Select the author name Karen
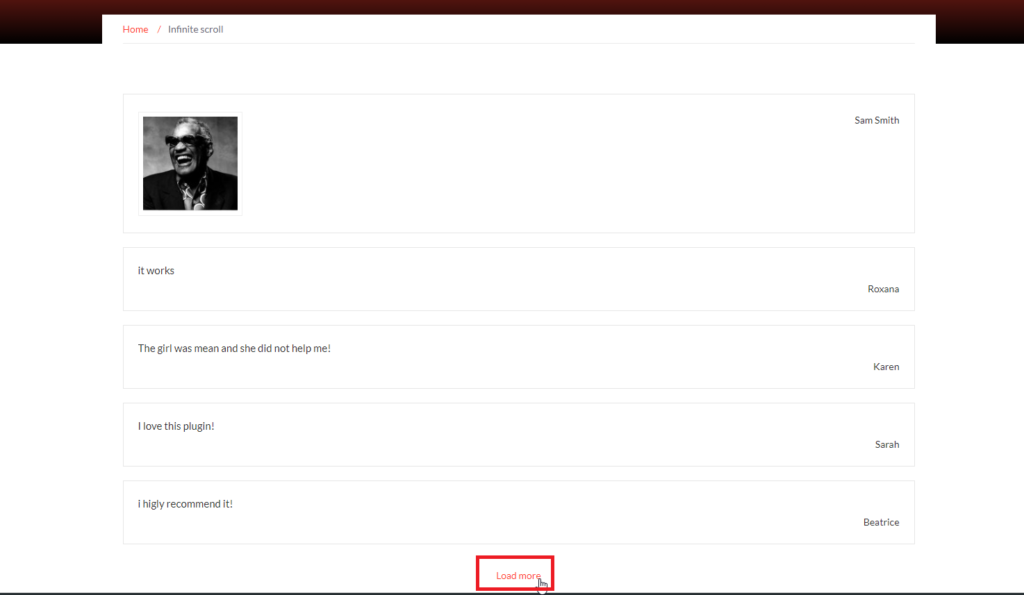Screen dimensions: 1024x595 [886, 366]
